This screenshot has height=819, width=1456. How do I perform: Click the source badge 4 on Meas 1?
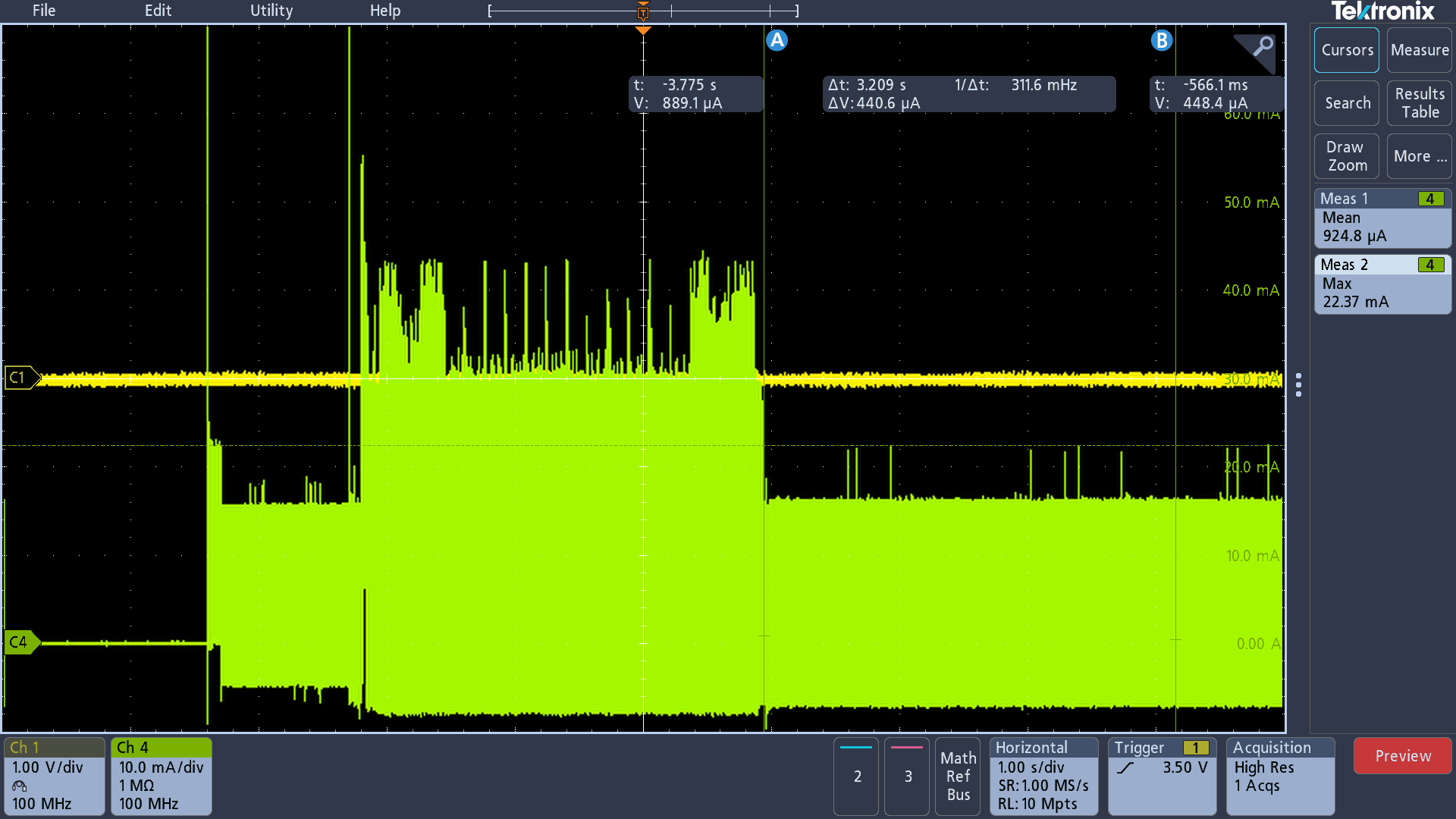coord(1430,199)
